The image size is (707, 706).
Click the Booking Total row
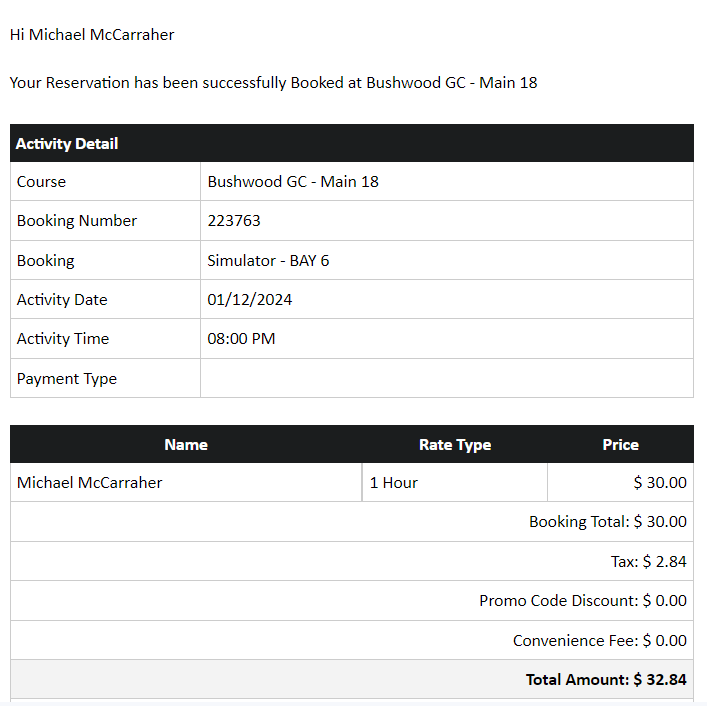point(352,522)
